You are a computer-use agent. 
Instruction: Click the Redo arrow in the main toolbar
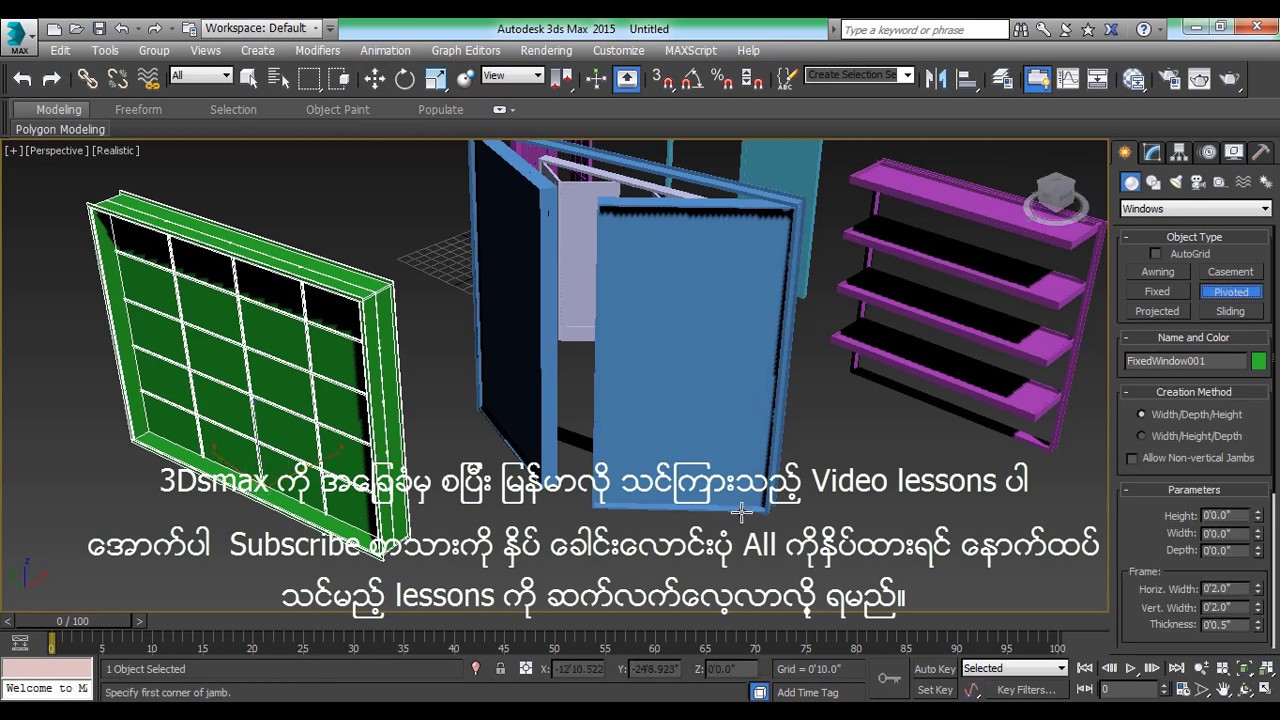click(x=52, y=79)
